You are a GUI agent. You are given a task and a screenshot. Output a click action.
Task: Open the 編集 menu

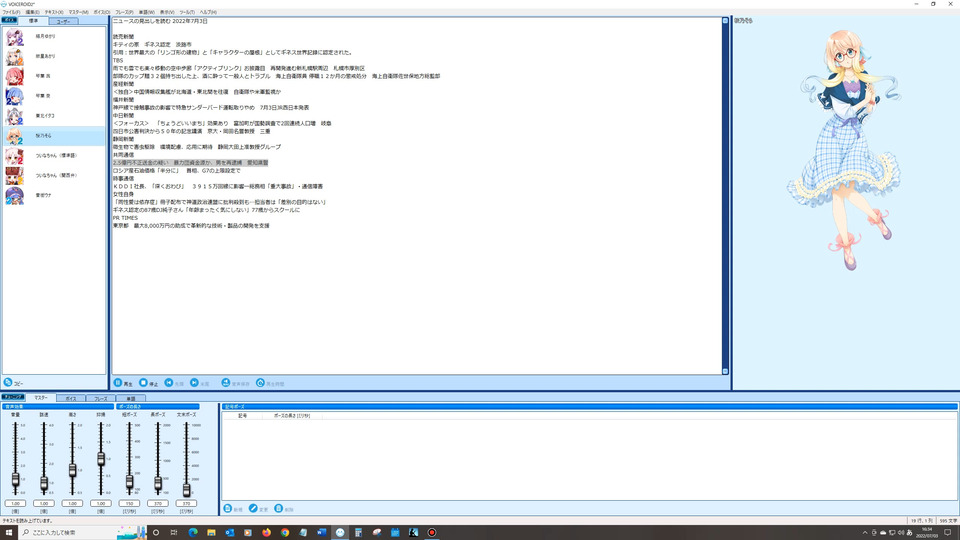32,12
